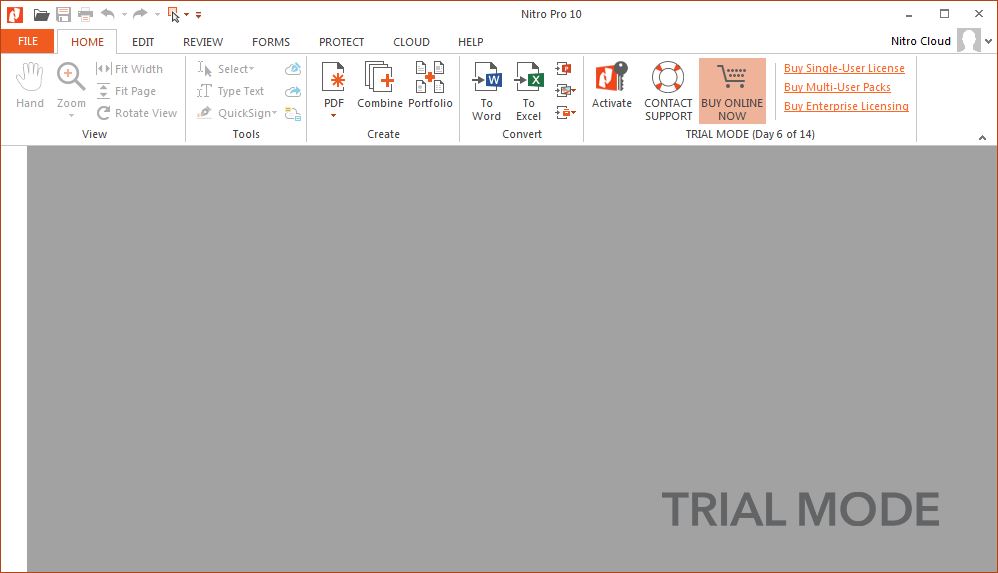The width and height of the screenshot is (998, 573).
Task: Open the FILE menu
Action: point(27,41)
